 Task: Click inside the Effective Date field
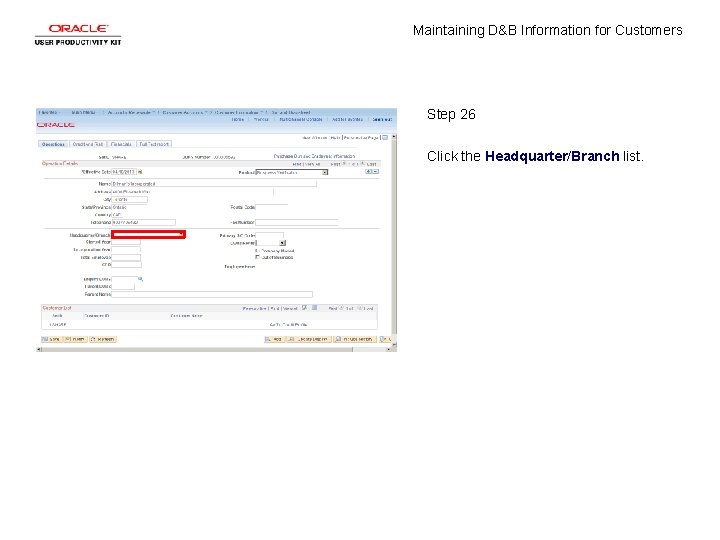click(124, 172)
